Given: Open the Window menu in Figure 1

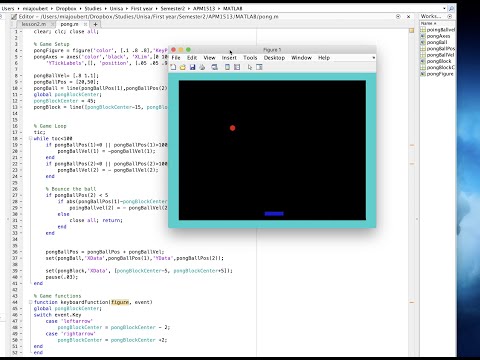Looking at the screenshot, I should (301, 58).
